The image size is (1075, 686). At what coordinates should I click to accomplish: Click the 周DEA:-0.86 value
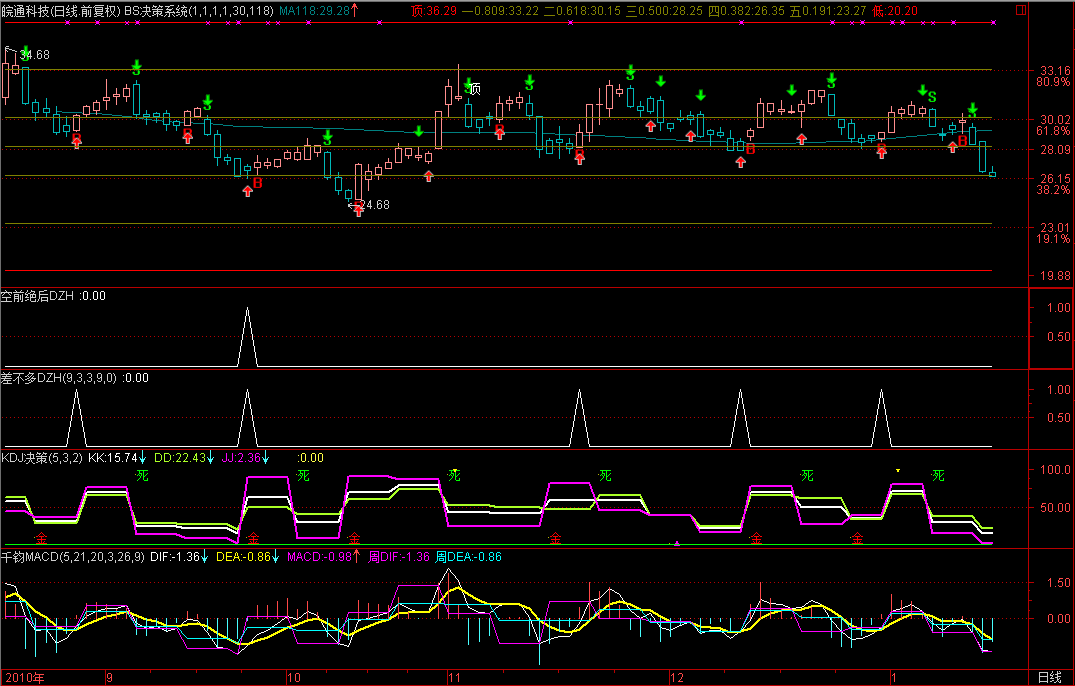coord(468,556)
